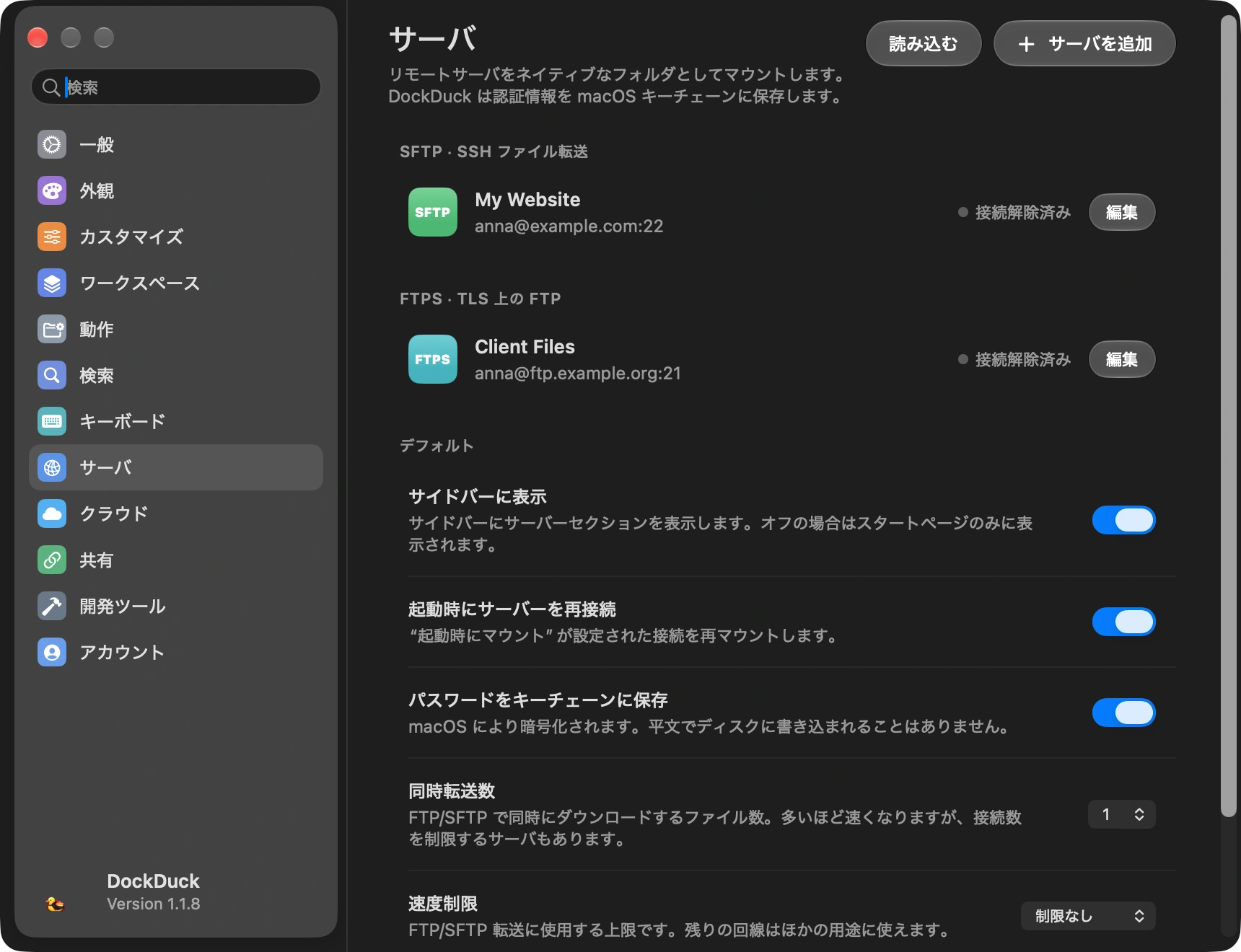The width and height of the screenshot is (1241, 952).
Task: Toggle the サイドバーに表示 switch
Action: (1123, 520)
